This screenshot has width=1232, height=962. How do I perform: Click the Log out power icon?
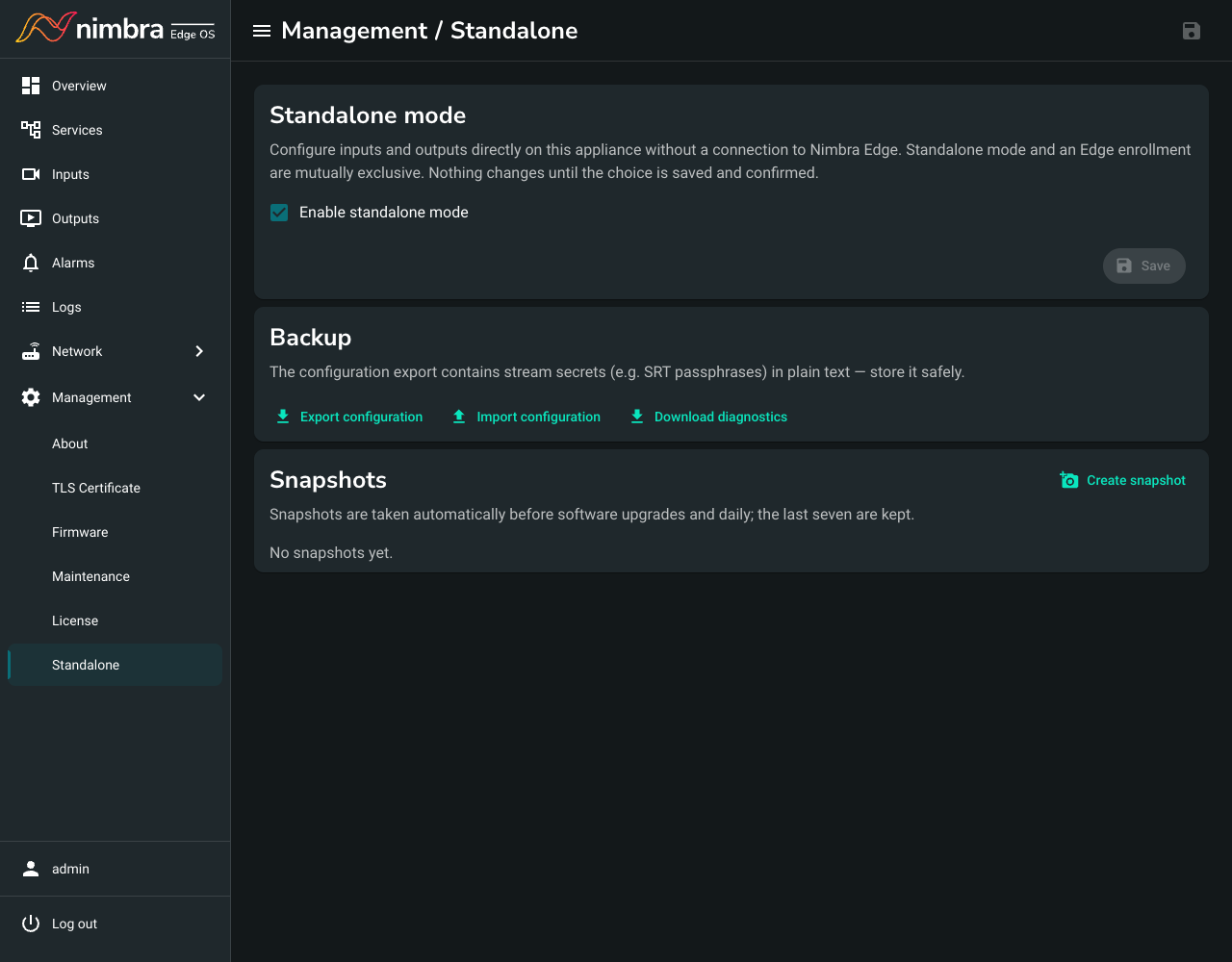click(x=31, y=924)
